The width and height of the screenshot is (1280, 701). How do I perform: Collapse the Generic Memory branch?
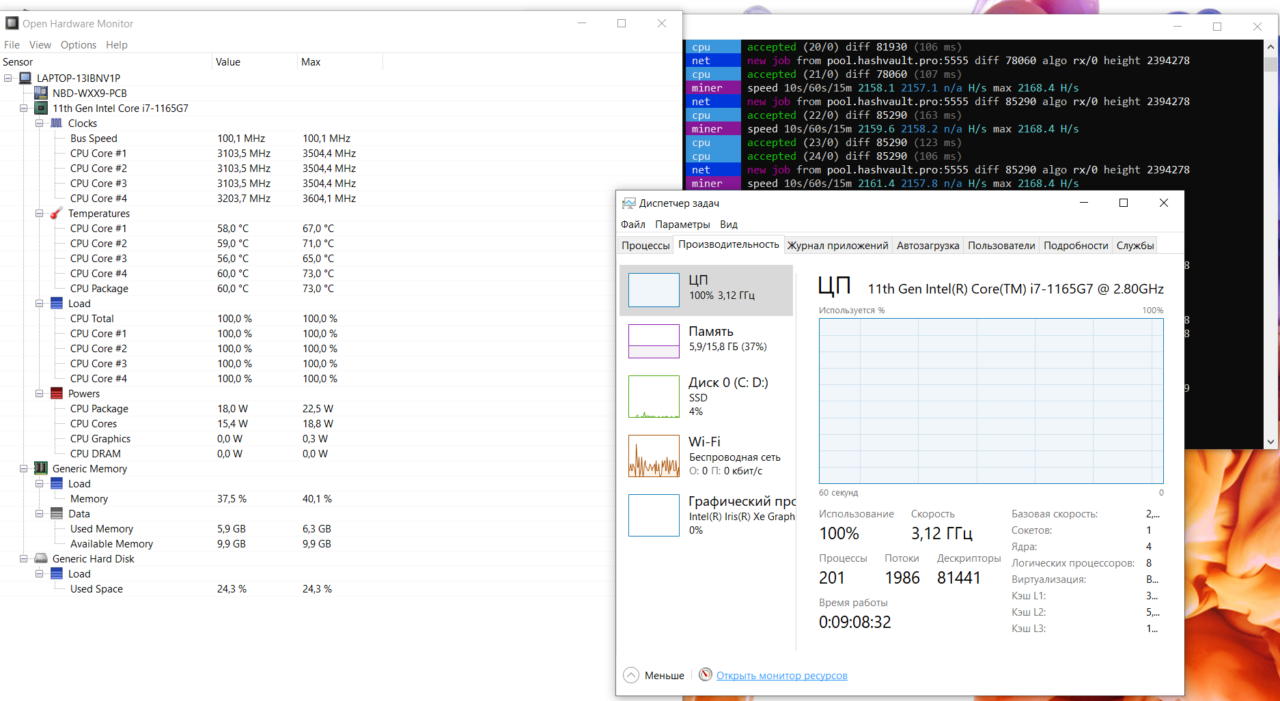coord(25,468)
